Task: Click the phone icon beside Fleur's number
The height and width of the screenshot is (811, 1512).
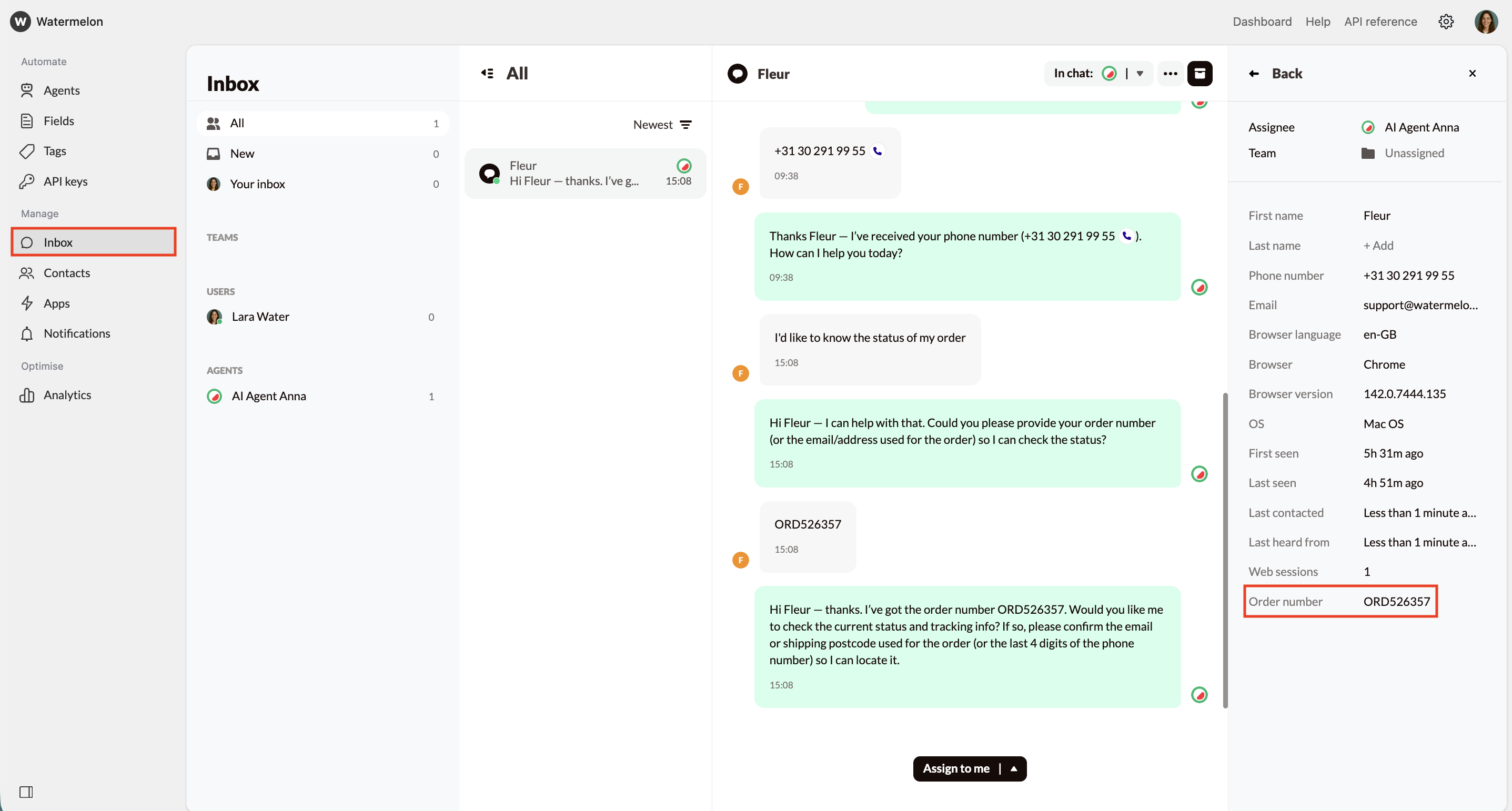Action: pyautogui.click(x=878, y=150)
